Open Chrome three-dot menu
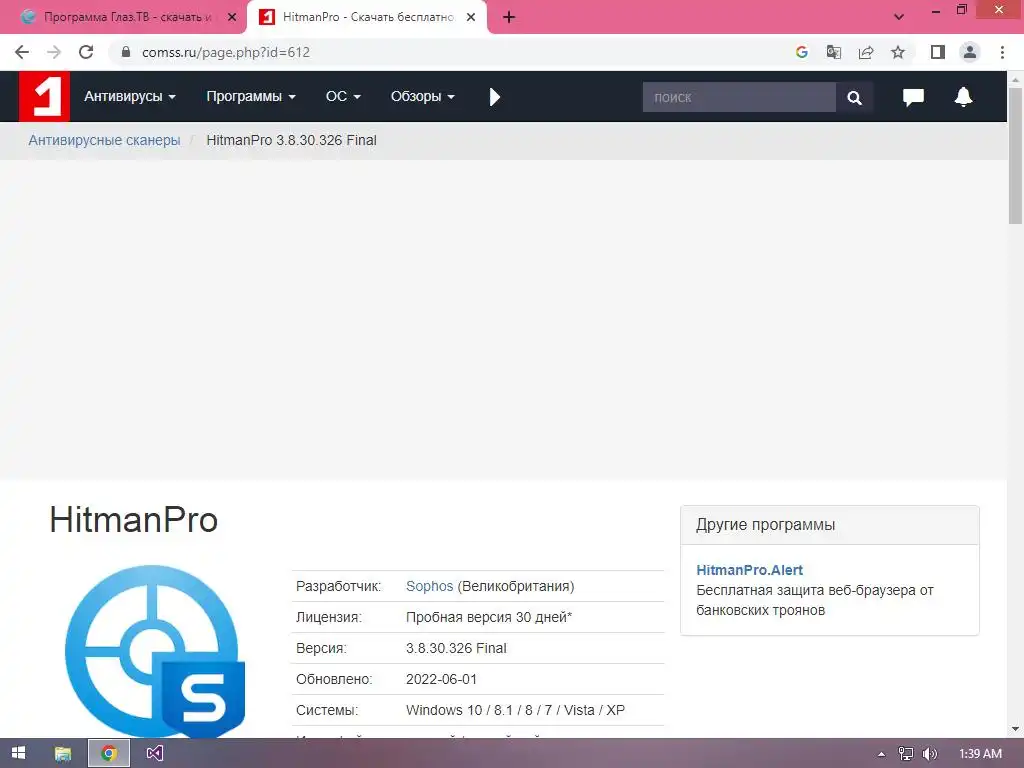1024x768 pixels. click(1002, 52)
